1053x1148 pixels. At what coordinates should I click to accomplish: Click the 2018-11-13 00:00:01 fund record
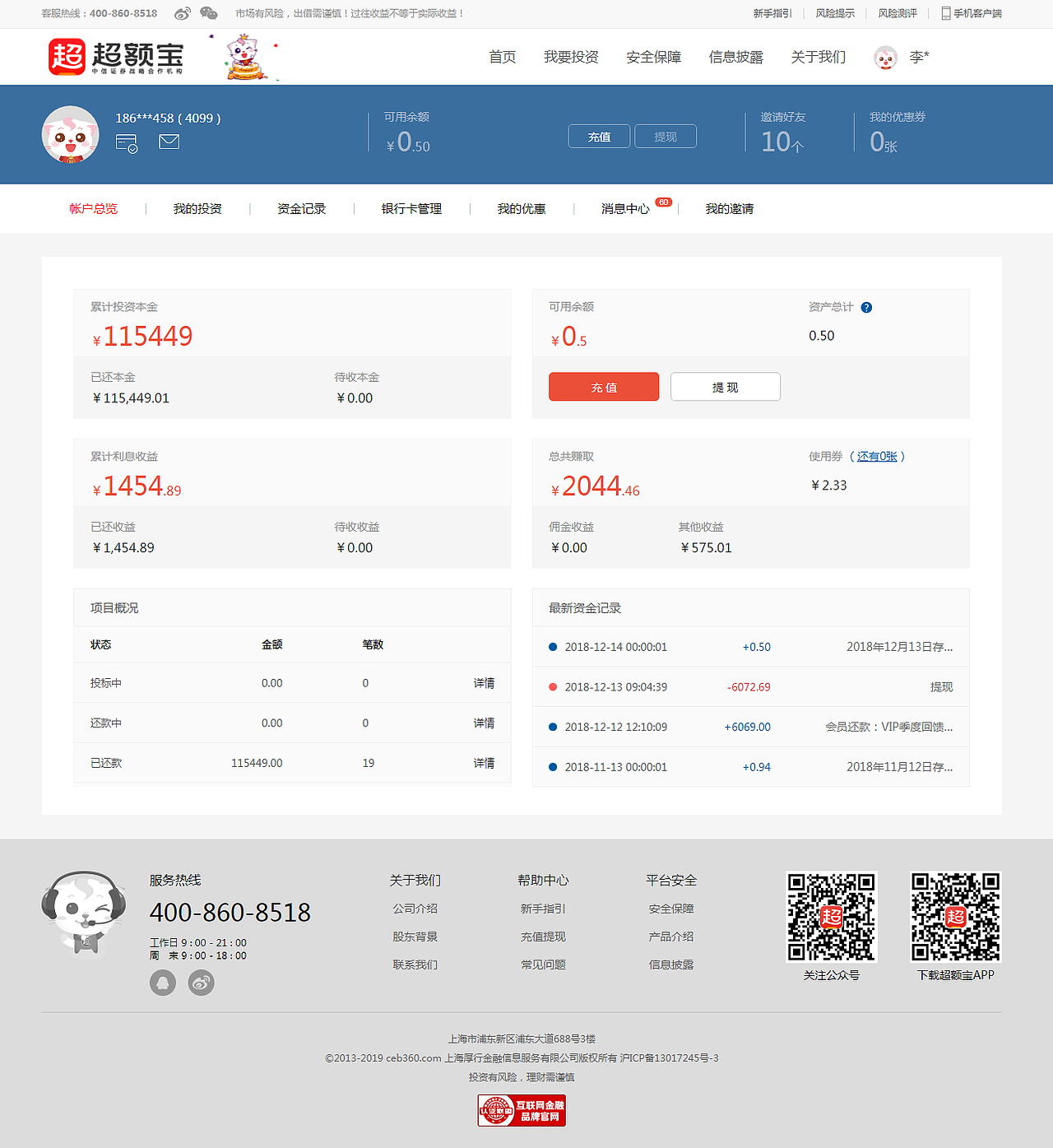point(751,767)
